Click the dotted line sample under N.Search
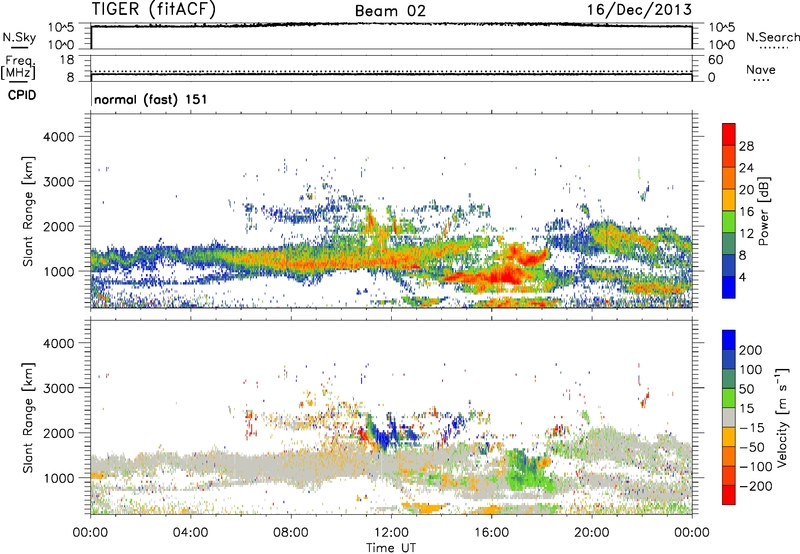 (773, 48)
